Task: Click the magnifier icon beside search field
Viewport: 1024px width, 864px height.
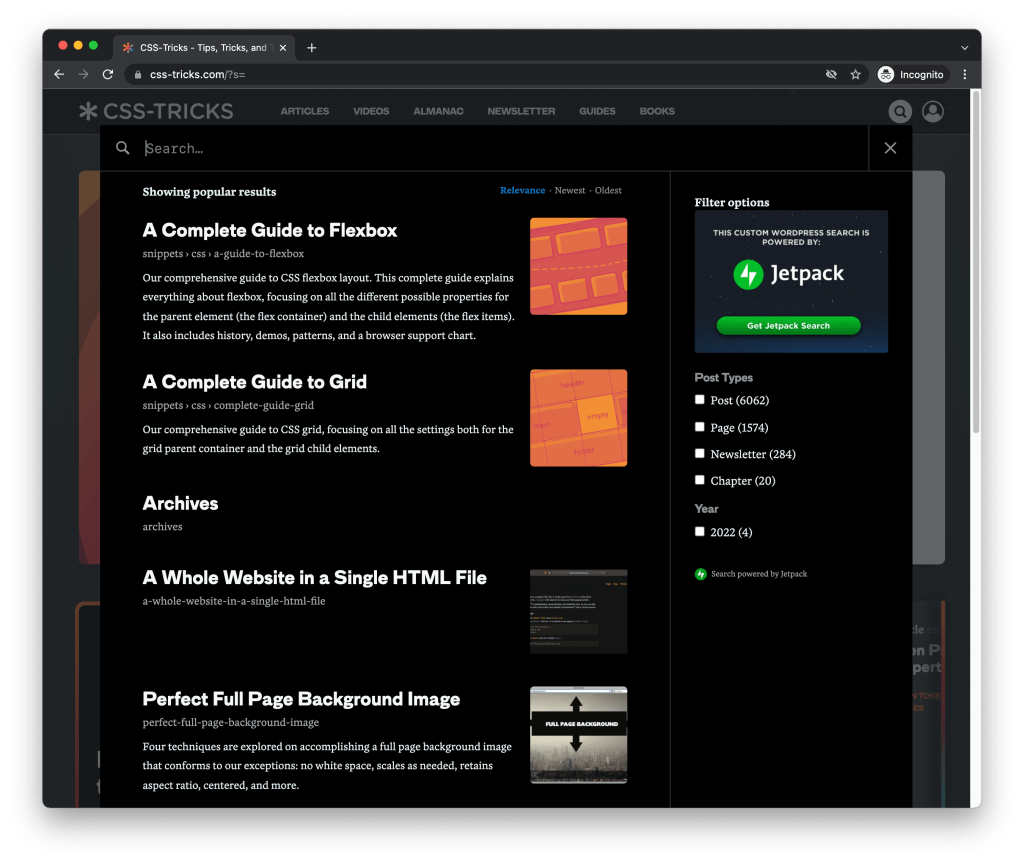Action: coord(122,148)
